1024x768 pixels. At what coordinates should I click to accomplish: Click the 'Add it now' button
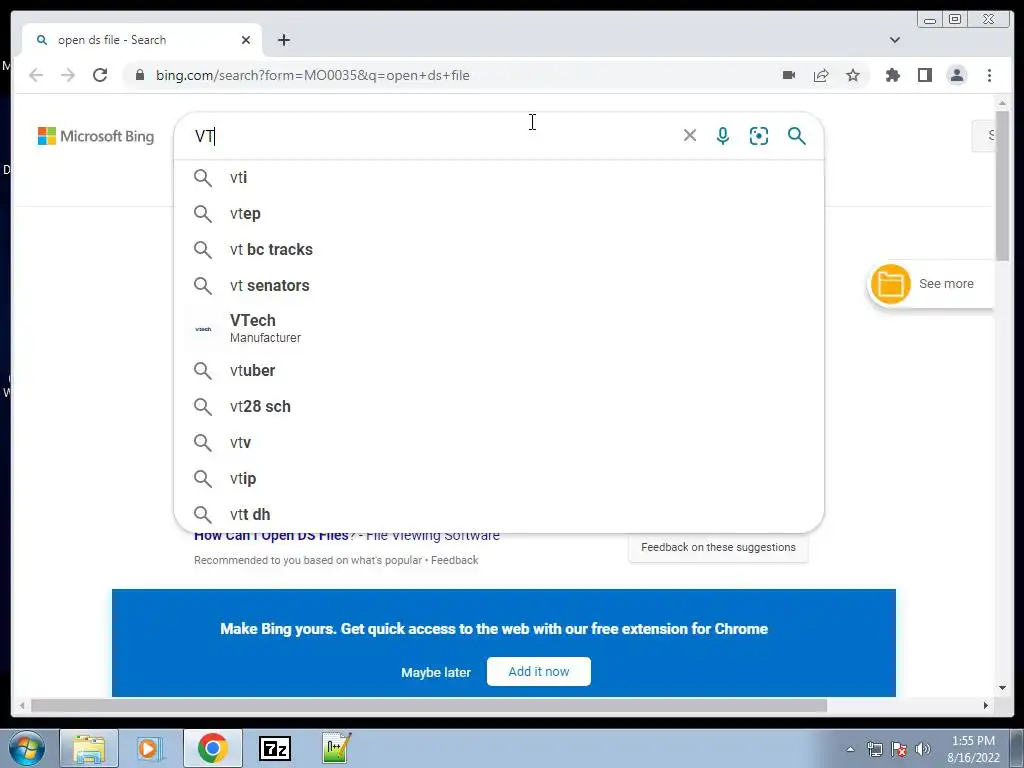click(x=539, y=671)
